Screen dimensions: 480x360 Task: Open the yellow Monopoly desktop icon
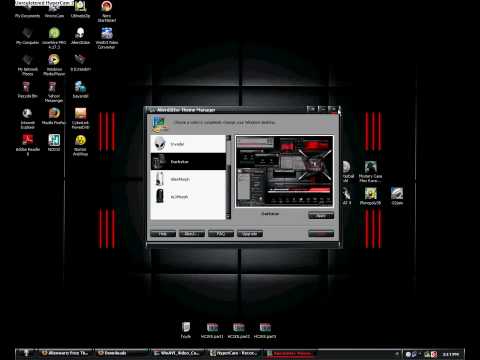point(370,196)
